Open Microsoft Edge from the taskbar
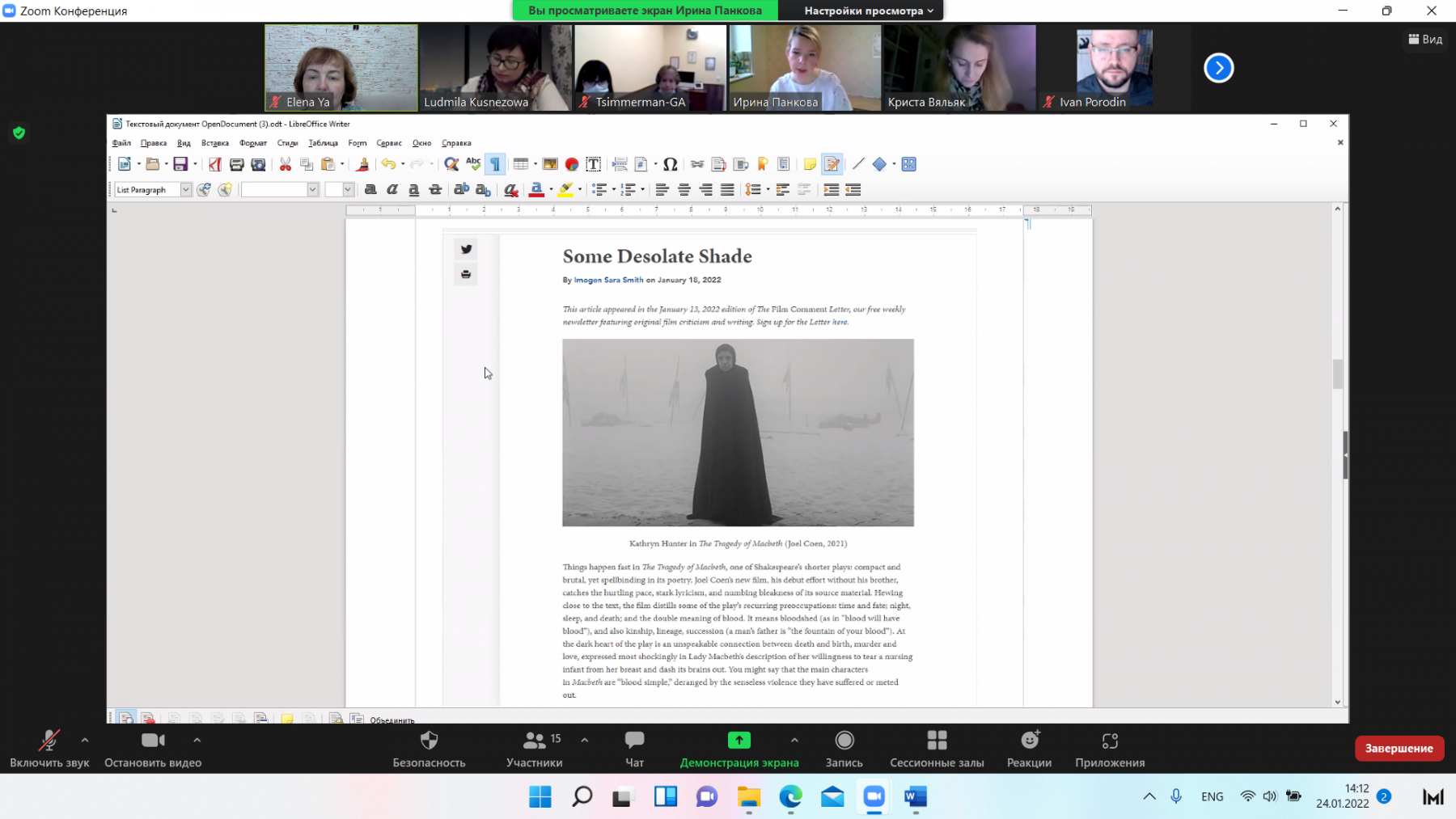The height and width of the screenshot is (819, 1456). [790, 797]
